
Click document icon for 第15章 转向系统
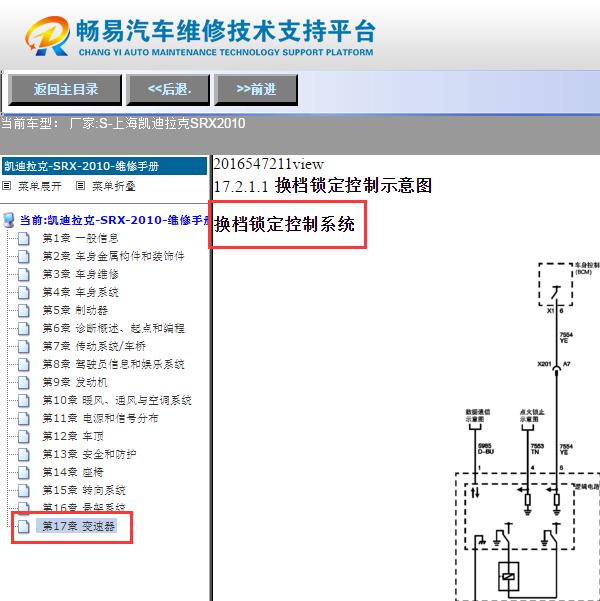click(24, 491)
